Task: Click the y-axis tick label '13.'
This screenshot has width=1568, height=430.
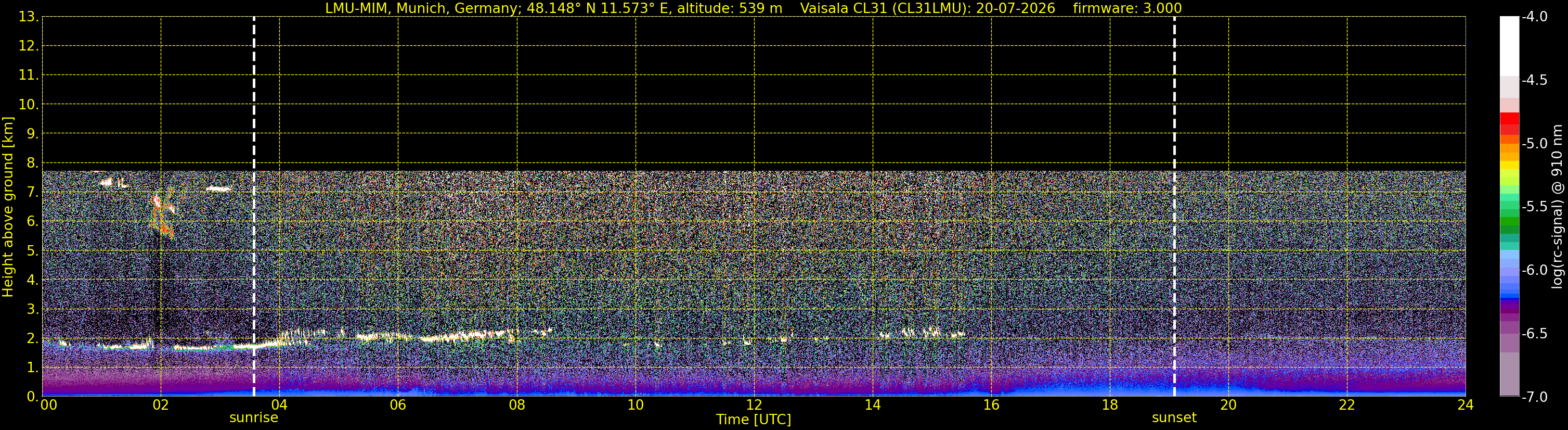Action: point(29,17)
